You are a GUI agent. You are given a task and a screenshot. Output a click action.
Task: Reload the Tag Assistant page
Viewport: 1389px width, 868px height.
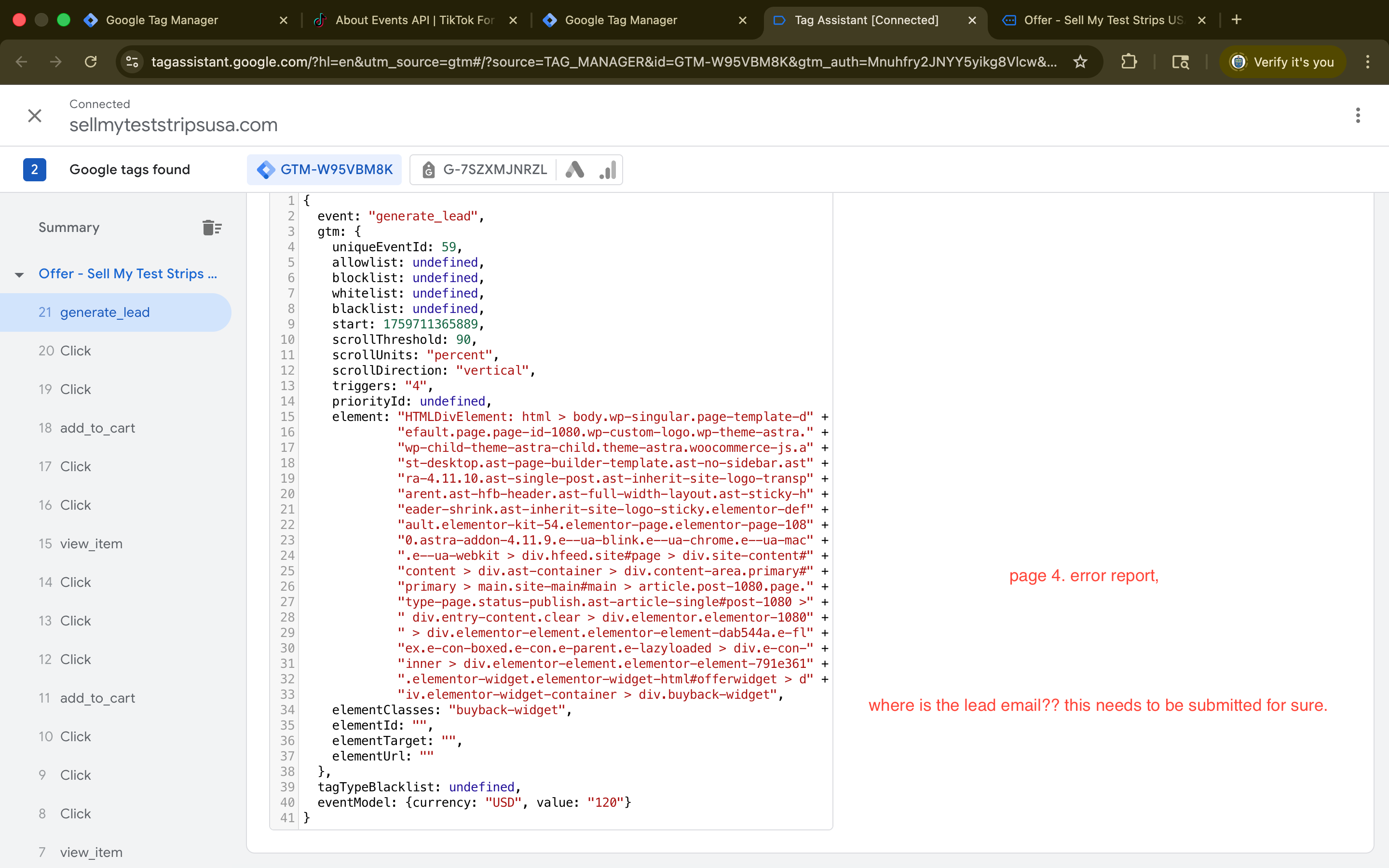[91, 62]
